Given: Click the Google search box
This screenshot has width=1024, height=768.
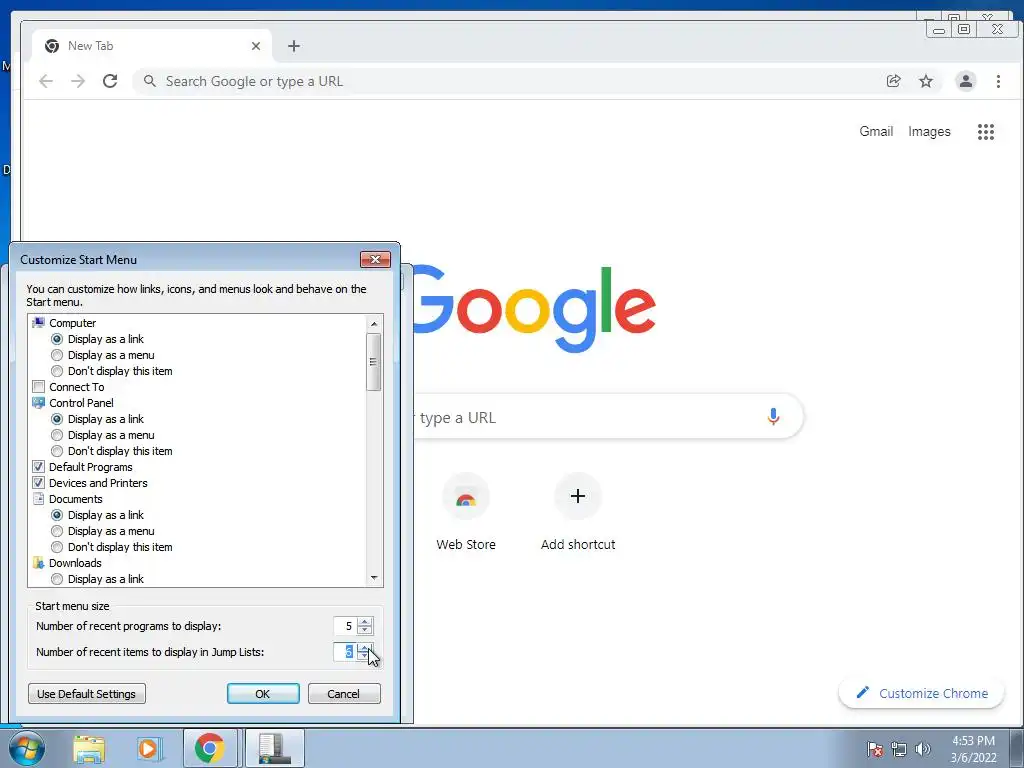Looking at the screenshot, I should (x=607, y=417).
